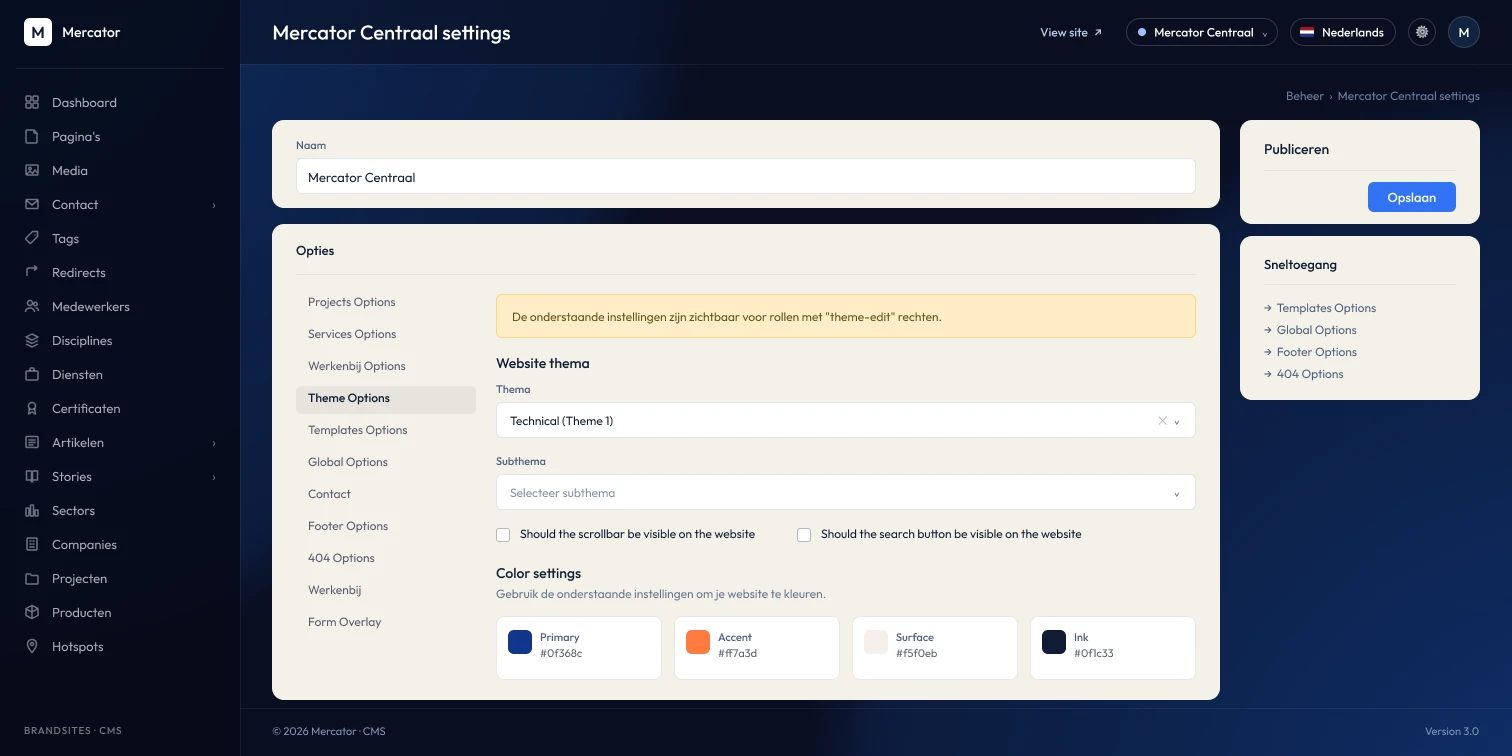Expand the Stories sidebar submenu chevron

point(214,477)
